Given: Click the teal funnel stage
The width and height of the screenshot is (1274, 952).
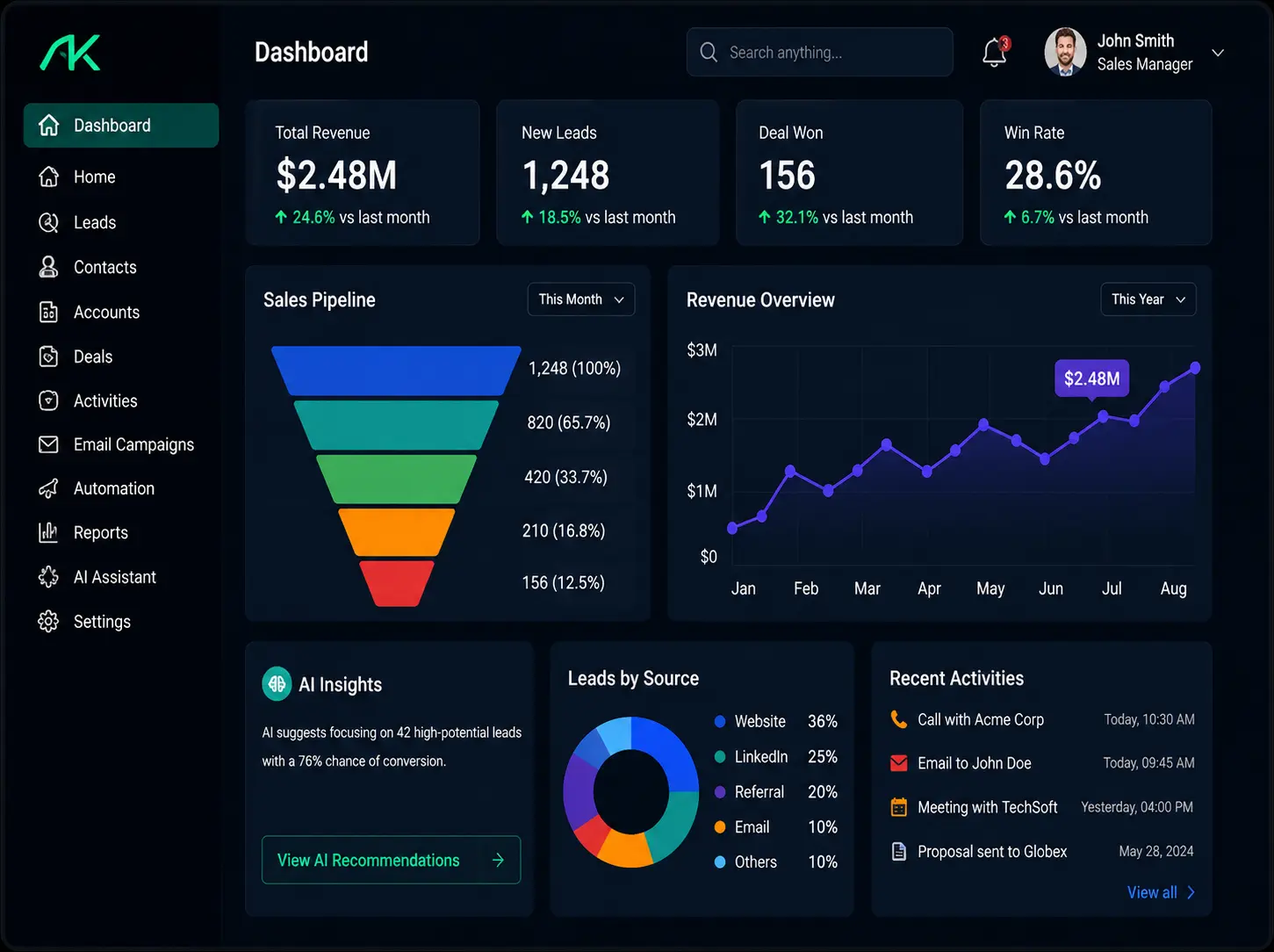Looking at the screenshot, I should click(x=396, y=425).
